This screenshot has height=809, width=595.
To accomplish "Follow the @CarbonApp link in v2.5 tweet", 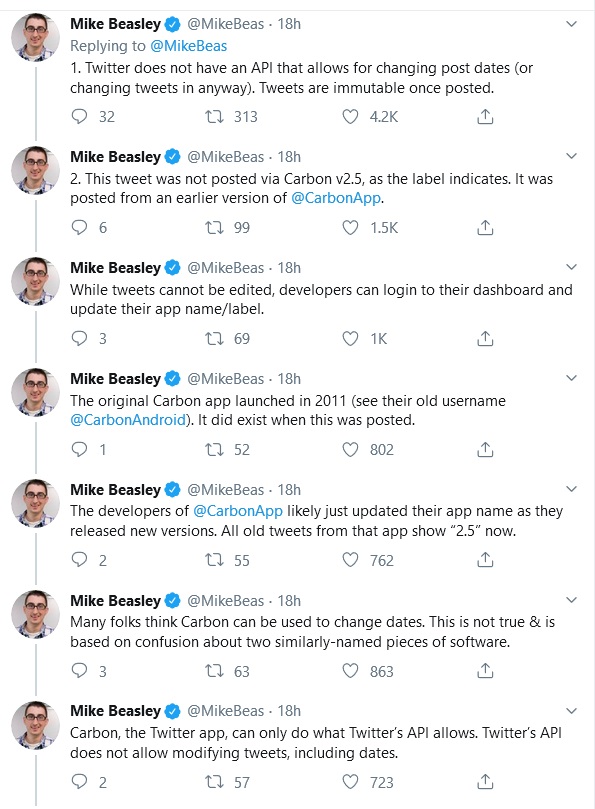I will pyautogui.click(x=336, y=198).
